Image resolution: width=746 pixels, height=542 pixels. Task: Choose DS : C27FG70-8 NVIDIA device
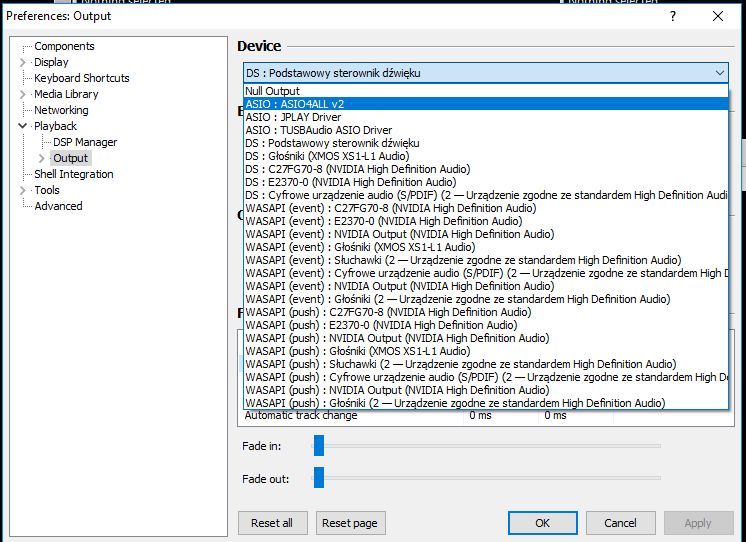(x=486, y=169)
